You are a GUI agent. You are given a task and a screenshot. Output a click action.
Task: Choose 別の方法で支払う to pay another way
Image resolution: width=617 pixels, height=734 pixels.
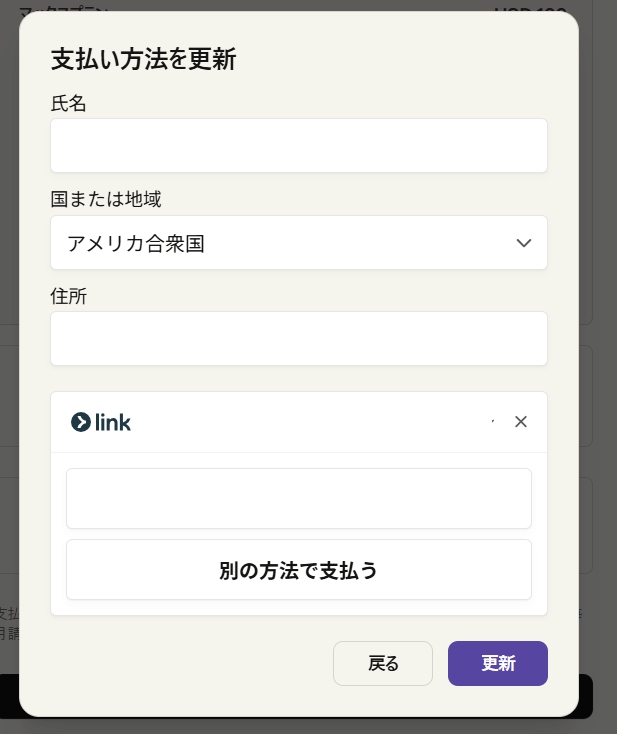click(x=299, y=570)
